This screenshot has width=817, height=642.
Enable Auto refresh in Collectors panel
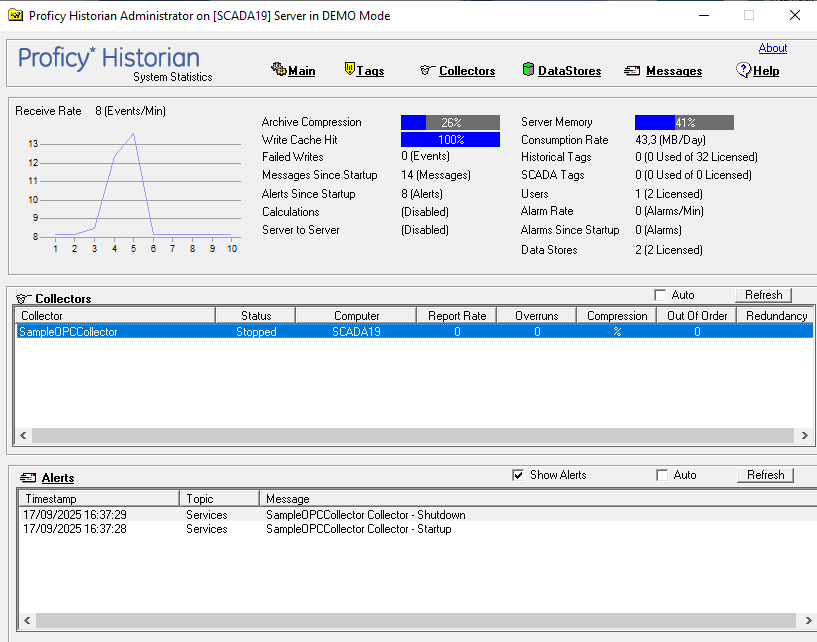[660, 295]
